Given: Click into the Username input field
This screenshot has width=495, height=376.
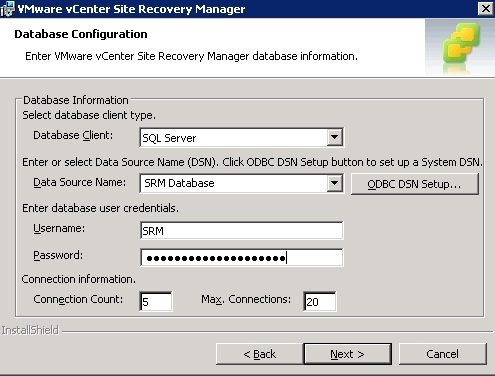Looking at the screenshot, I should click(x=242, y=230).
